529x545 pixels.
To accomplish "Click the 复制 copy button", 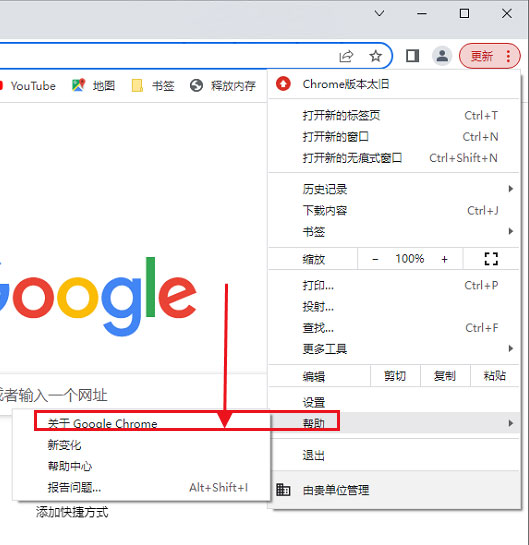I will click(445, 376).
